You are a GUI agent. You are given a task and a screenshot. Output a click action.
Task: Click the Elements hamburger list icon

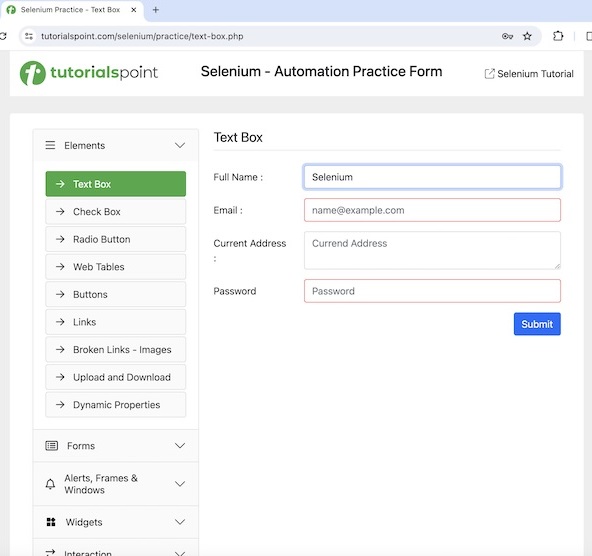click(50, 145)
